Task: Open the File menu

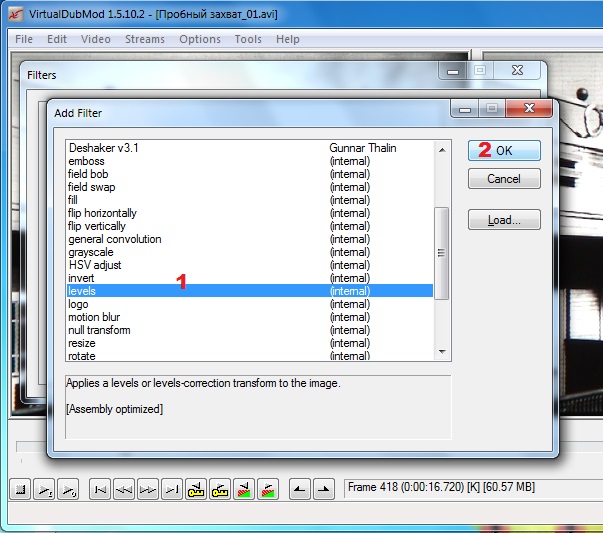Action: 24,39
